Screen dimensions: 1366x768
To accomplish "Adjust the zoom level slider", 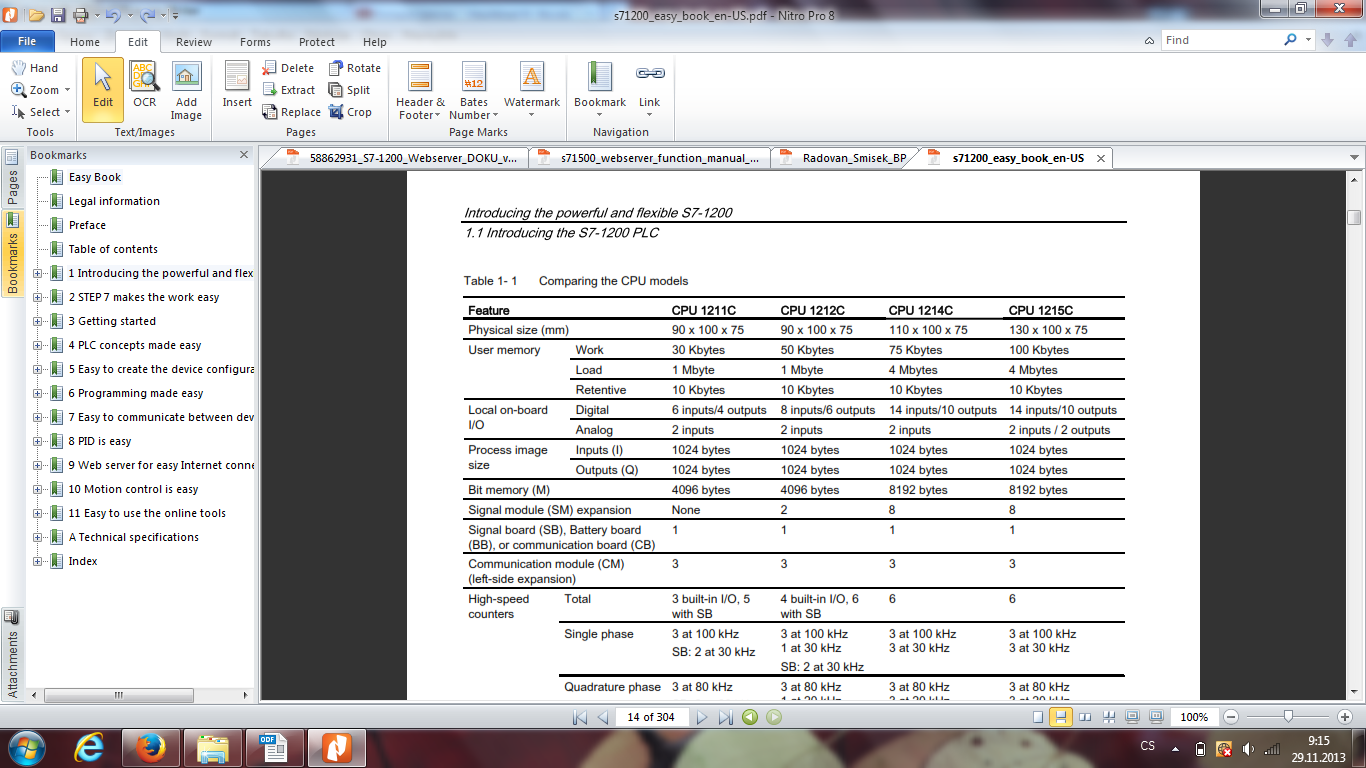I will [x=1288, y=717].
